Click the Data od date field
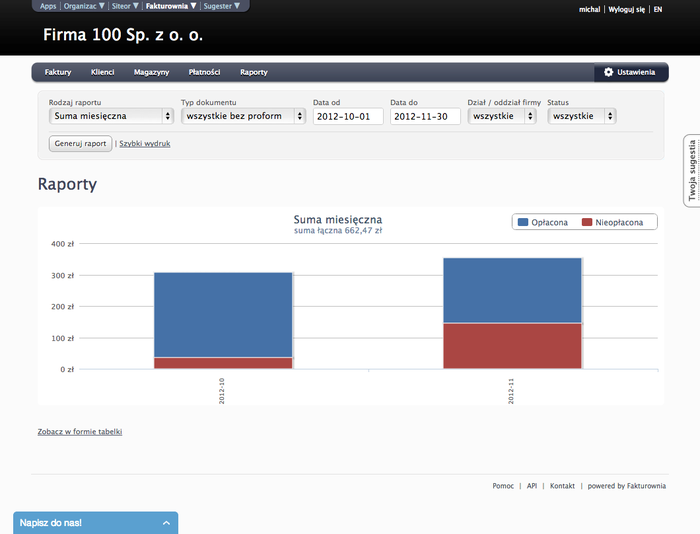Image resolution: width=700 pixels, height=534 pixels. pyautogui.click(x=347, y=116)
